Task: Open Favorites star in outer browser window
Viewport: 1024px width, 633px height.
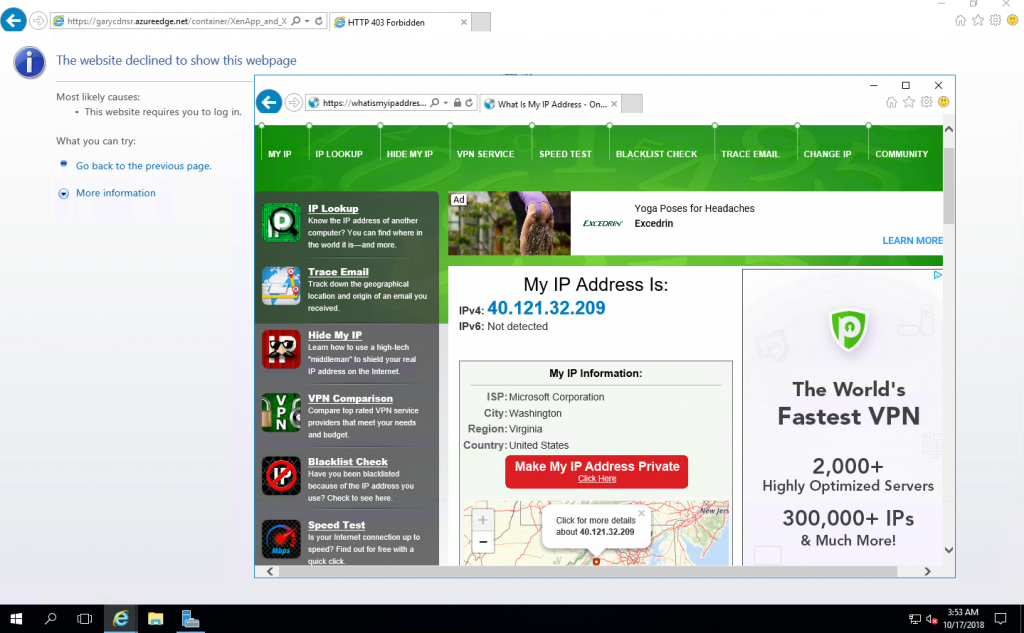Action: click(978, 20)
